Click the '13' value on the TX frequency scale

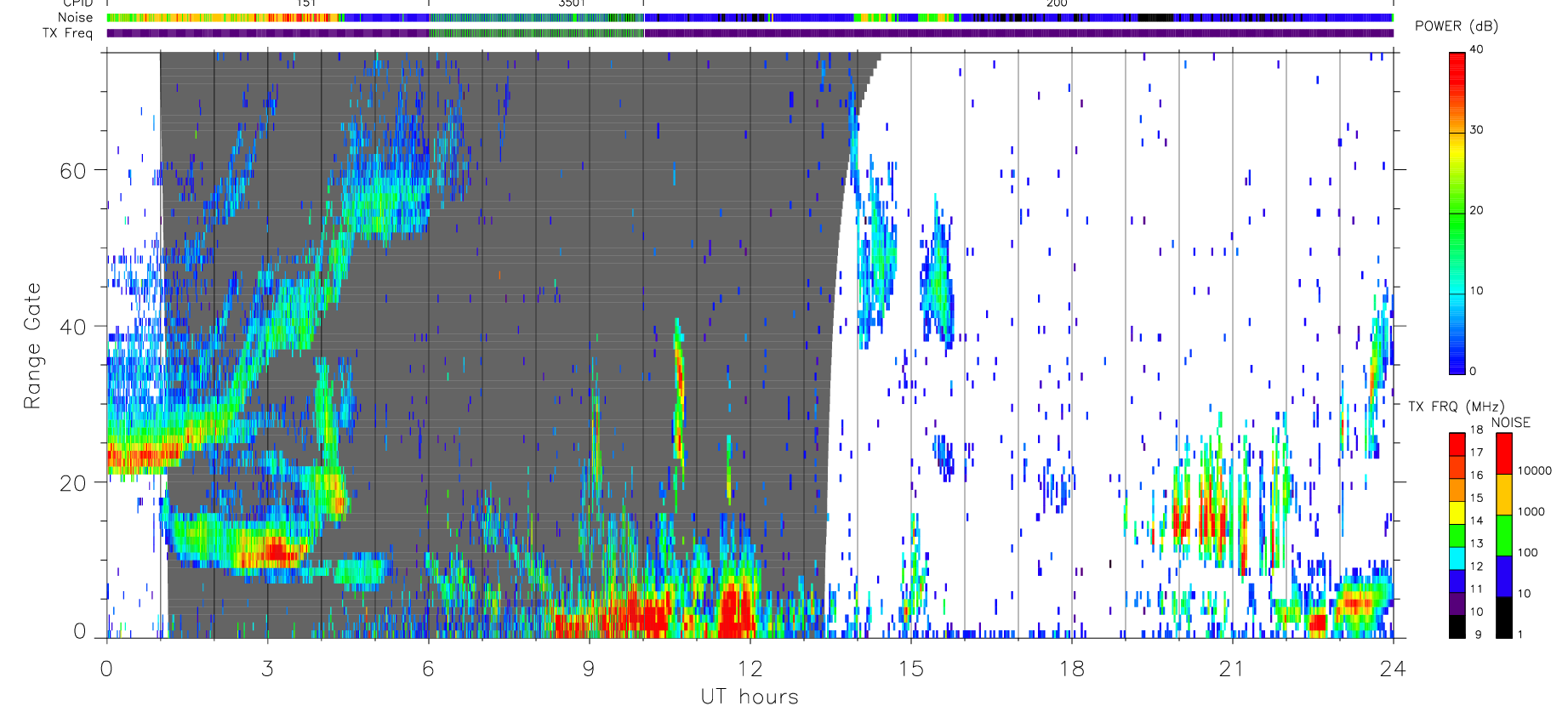(x=1476, y=544)
